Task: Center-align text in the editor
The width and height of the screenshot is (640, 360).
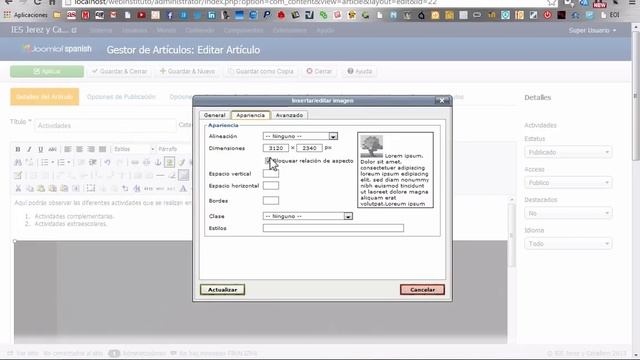Action: [x=79, y=149]
